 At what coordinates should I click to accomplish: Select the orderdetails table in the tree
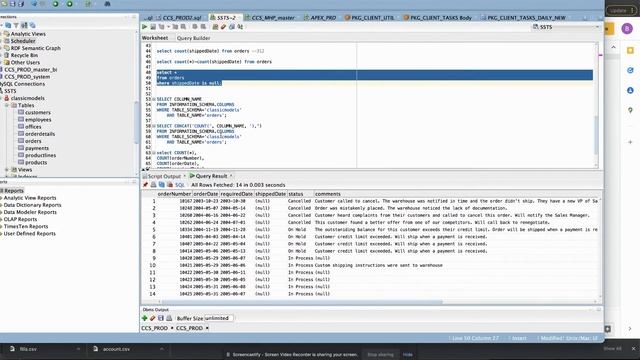(x=40, y=134)
